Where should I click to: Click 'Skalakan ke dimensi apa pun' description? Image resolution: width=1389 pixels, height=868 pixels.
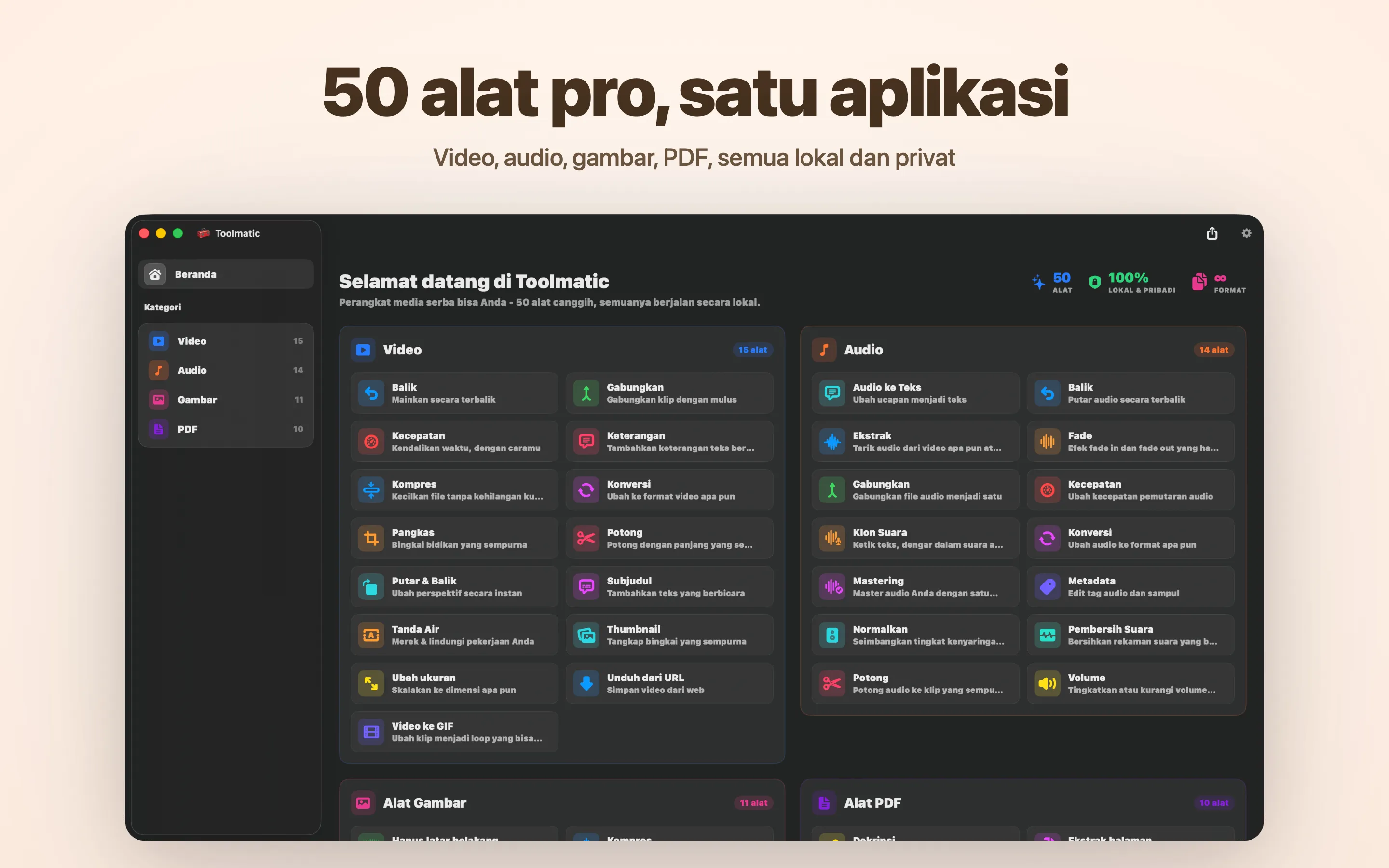pyautogui.click(x=453, y=690)
